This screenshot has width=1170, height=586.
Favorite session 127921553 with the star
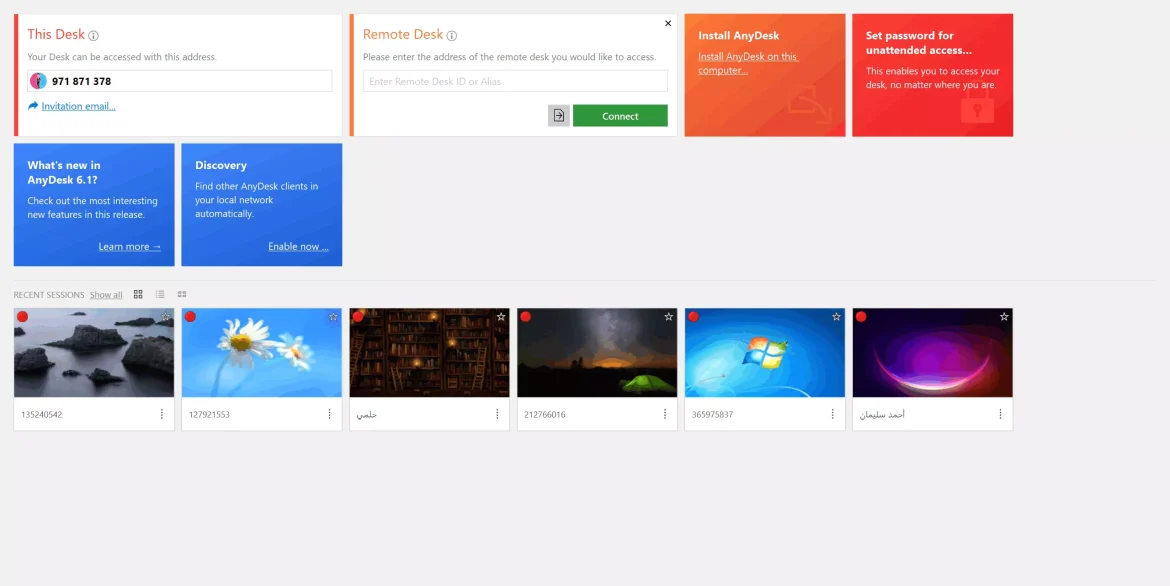pyautogui.click(x=334, y=317)
